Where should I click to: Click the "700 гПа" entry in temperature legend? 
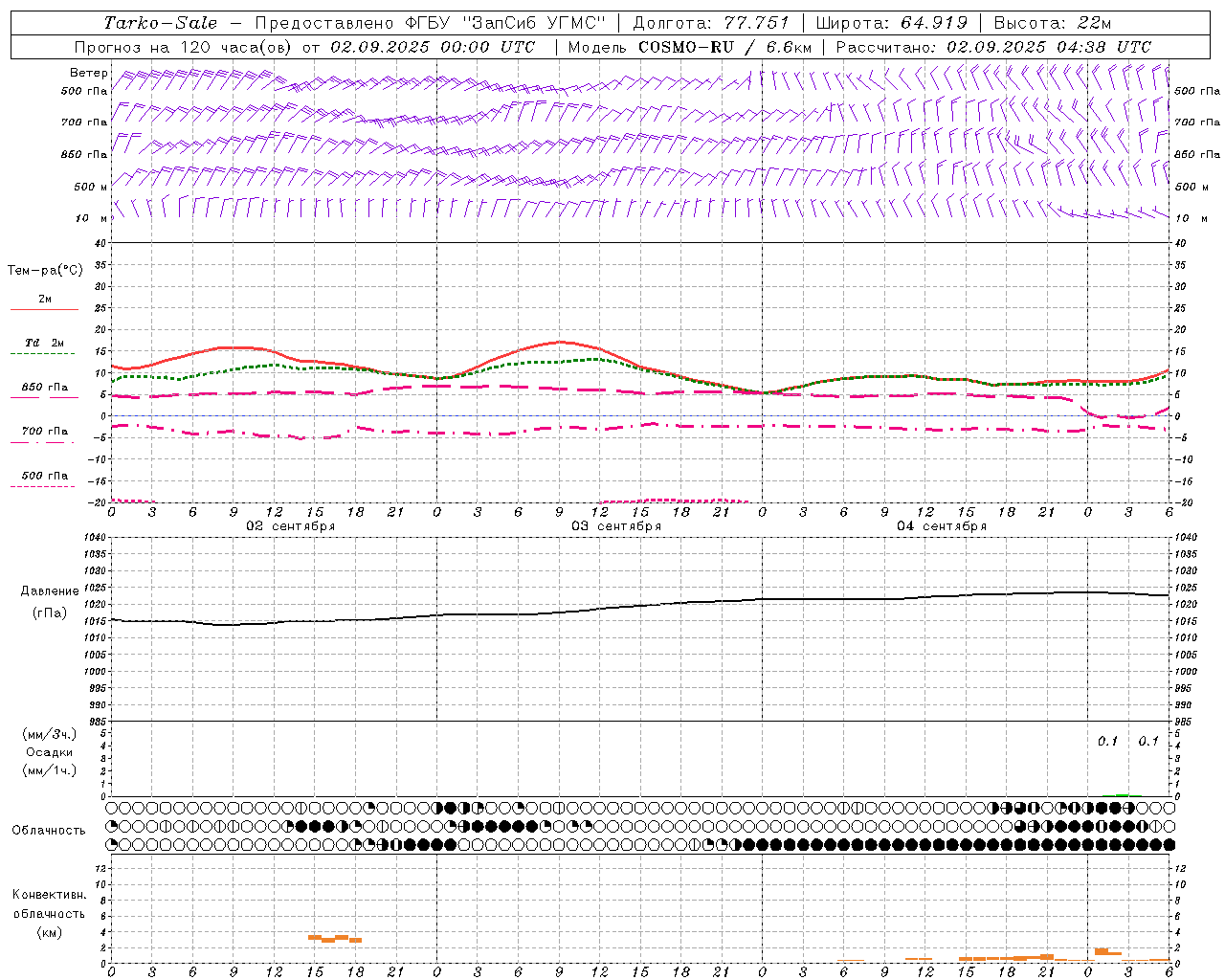45,432
